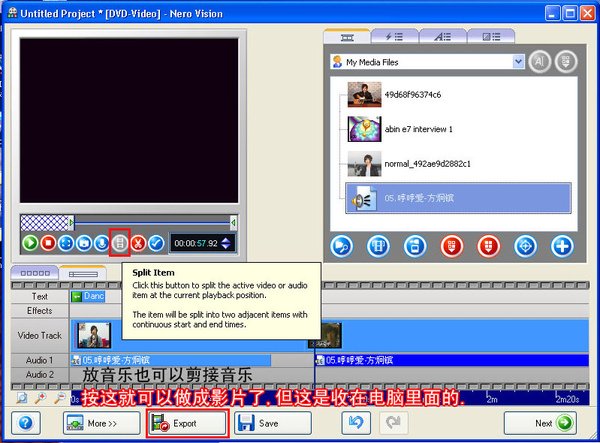Click the Danc text clip on Text track
600x443 pixels.
click(88, 296)
